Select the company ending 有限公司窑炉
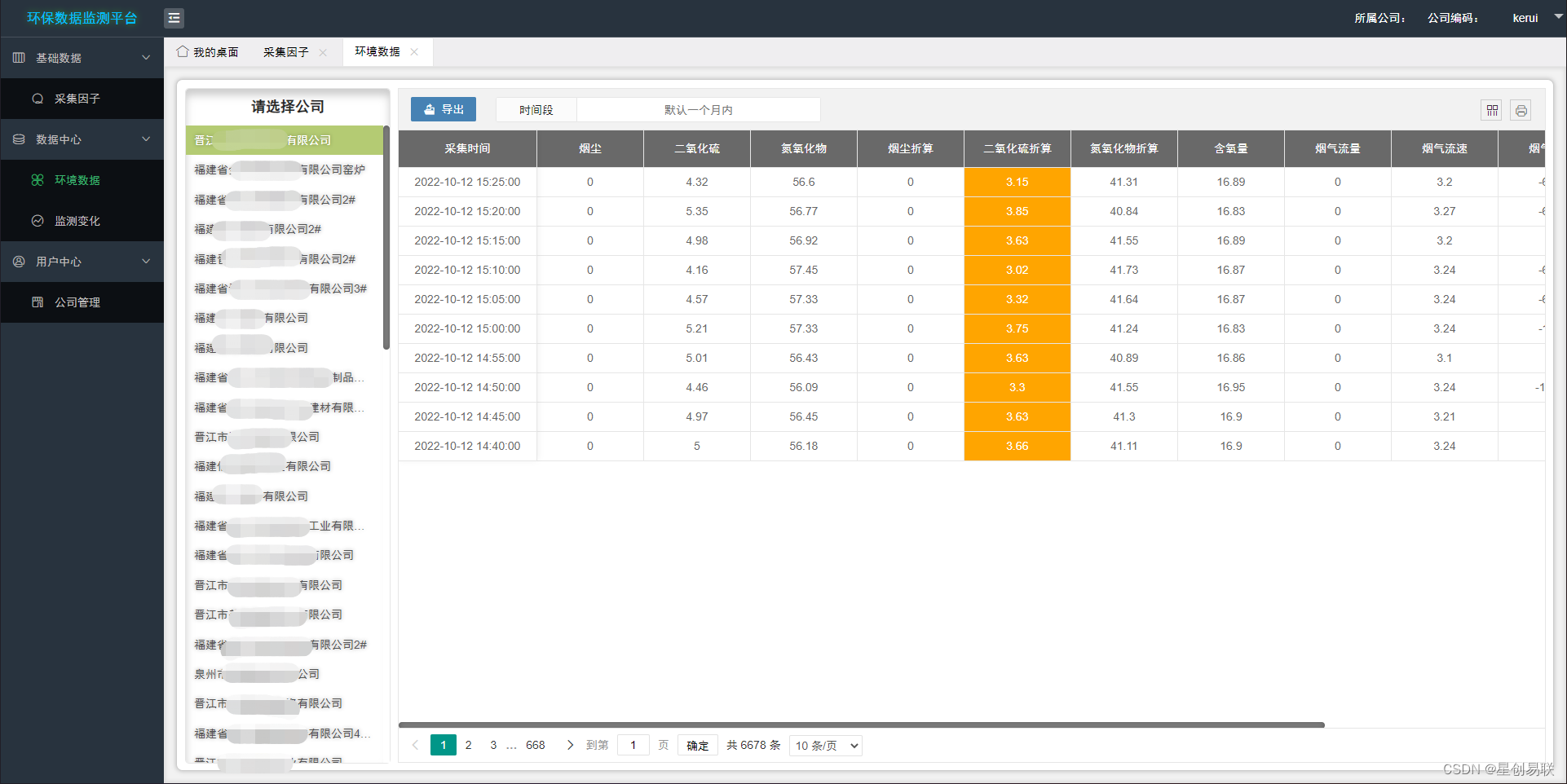Image resolution: width=1567 pixels, height=784 pixels. click(x=284, y=170)
